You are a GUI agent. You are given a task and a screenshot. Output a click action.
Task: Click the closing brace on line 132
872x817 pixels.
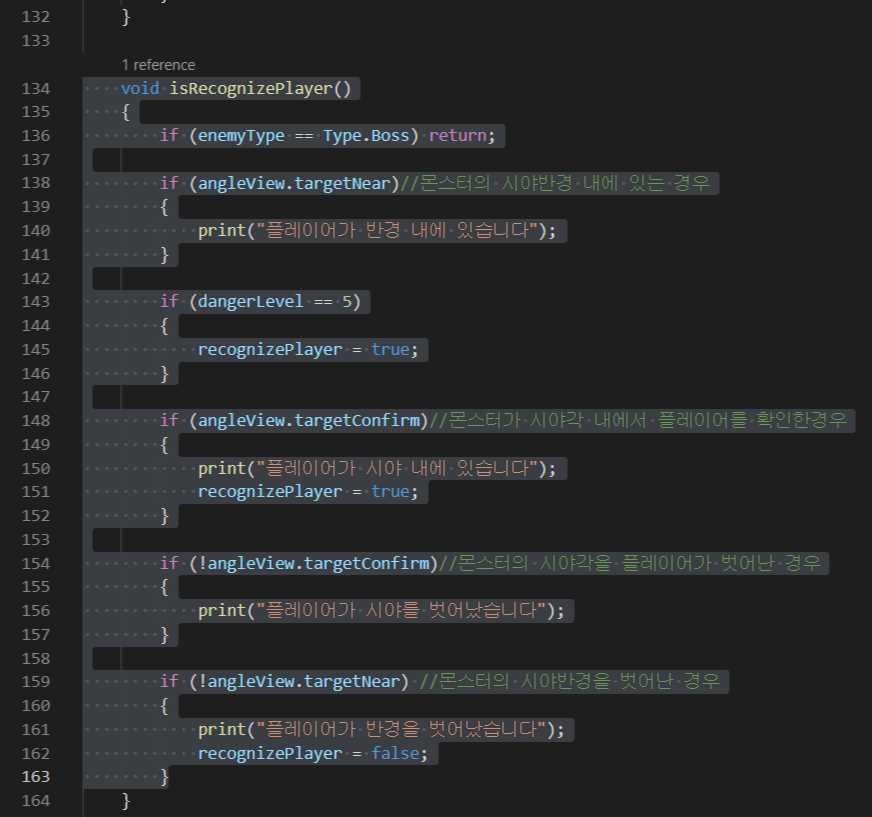click(126, 17)
